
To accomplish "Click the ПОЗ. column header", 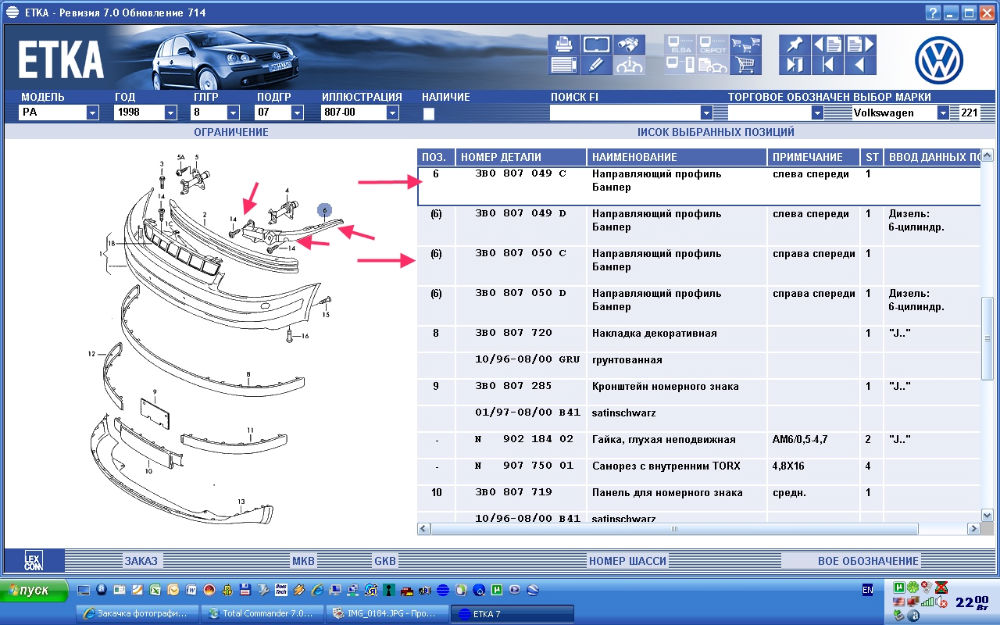I will point(436,157).
